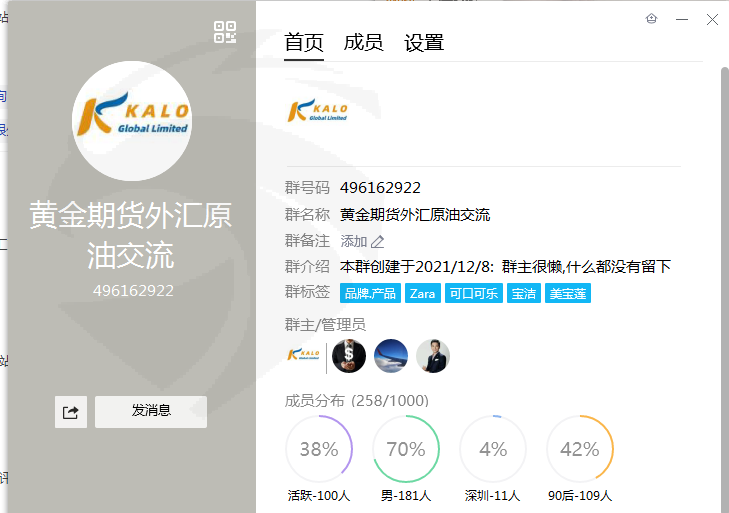729x513 pixels.
Task: Click the 42% post-90s members ring
Action: coord(580,449)
